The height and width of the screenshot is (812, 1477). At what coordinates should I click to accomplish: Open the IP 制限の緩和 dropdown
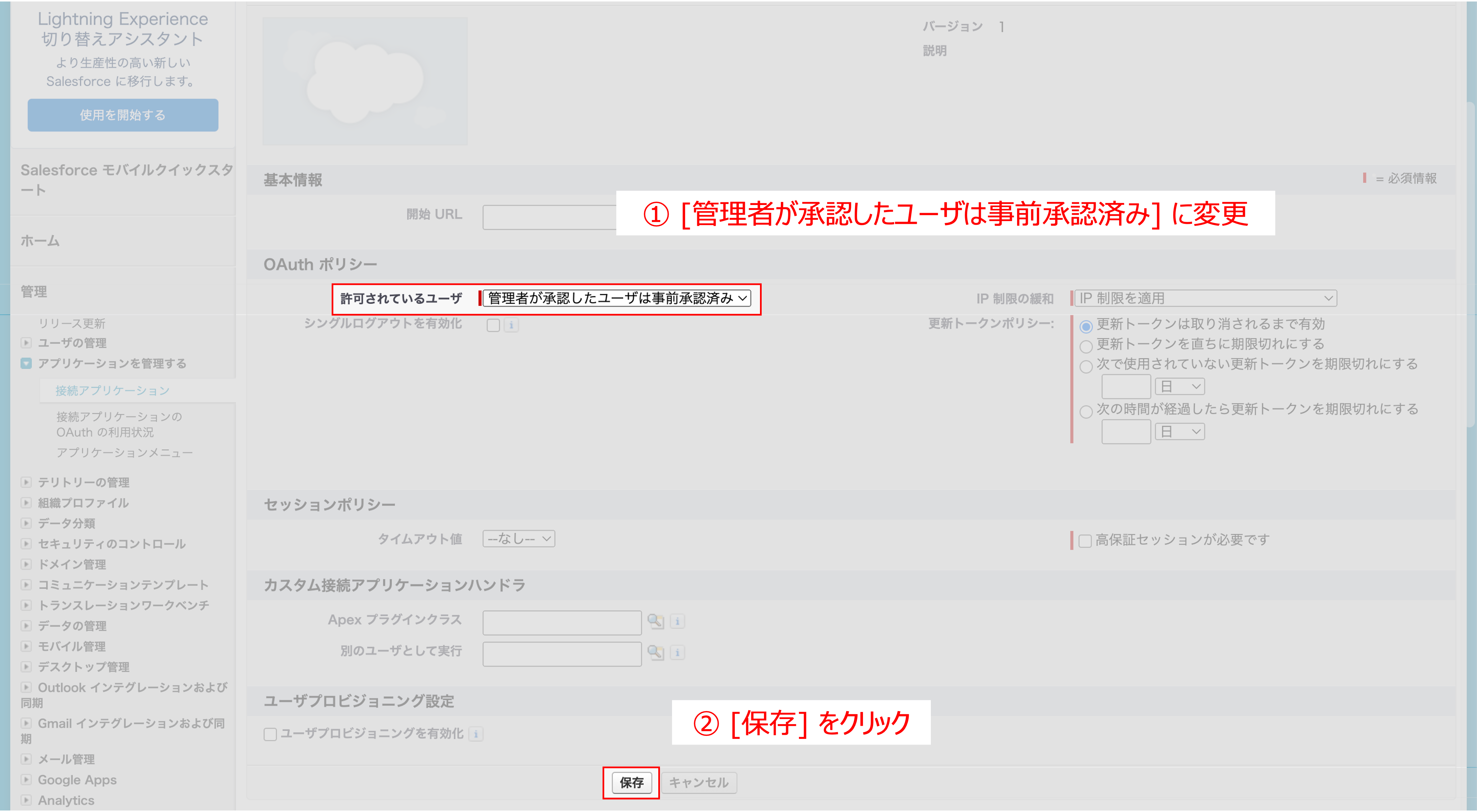tap(1205, 298)
